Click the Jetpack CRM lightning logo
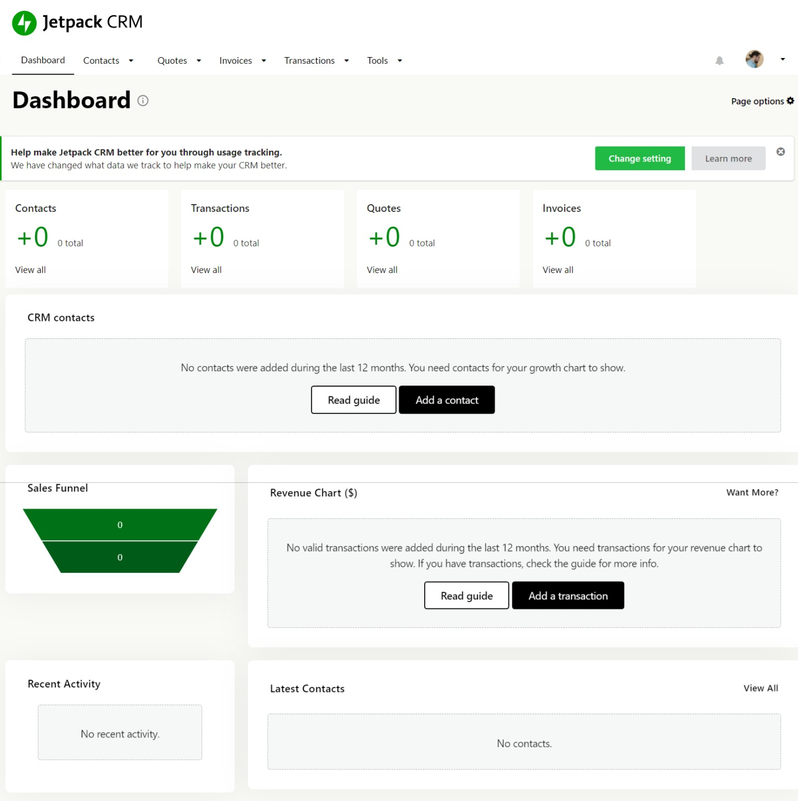The image size is (798, 801). [24, 23]
